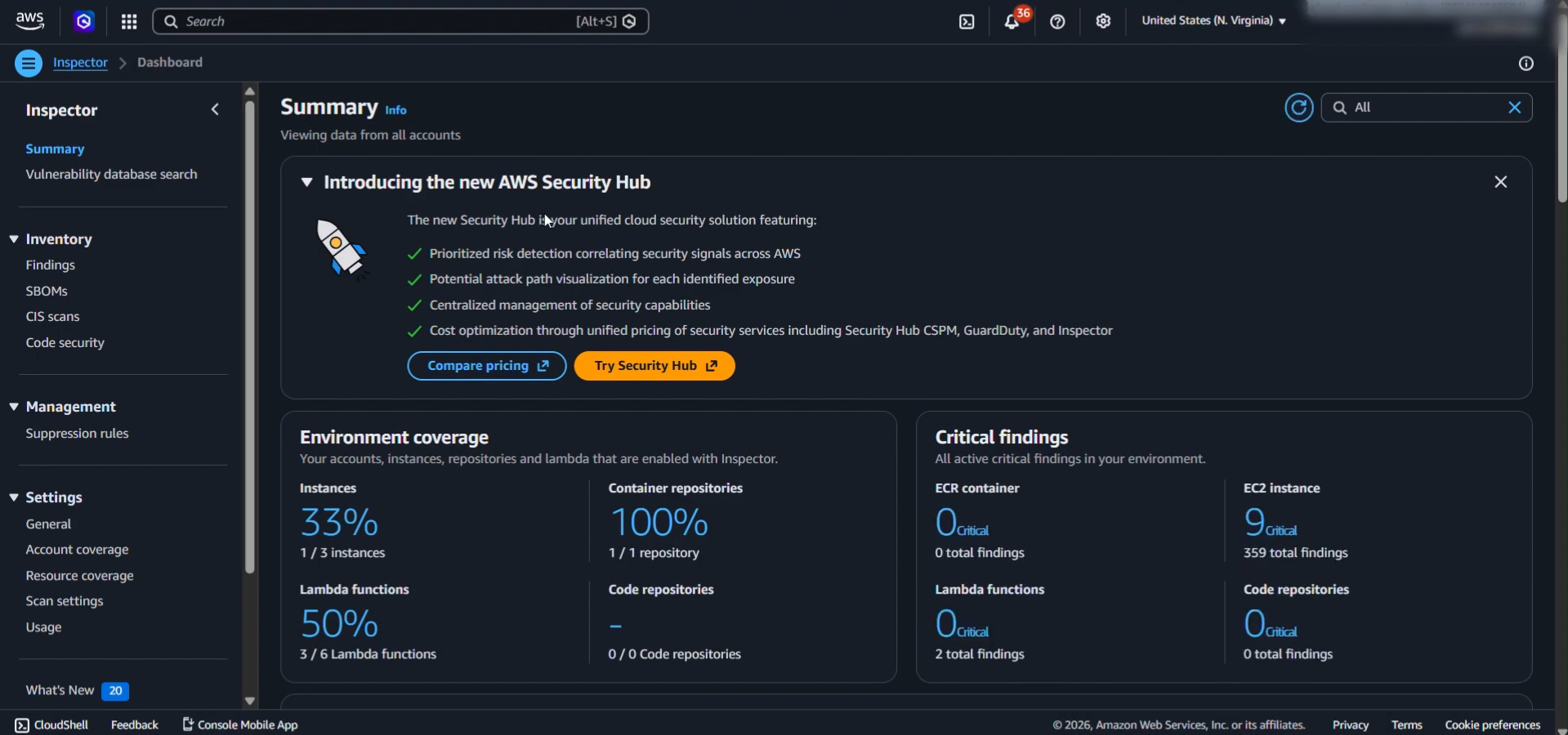Image resolution: width=1568 pixels, height=735 pixels.
Task: Open the notifications bell
Action: click(1012, 22)
